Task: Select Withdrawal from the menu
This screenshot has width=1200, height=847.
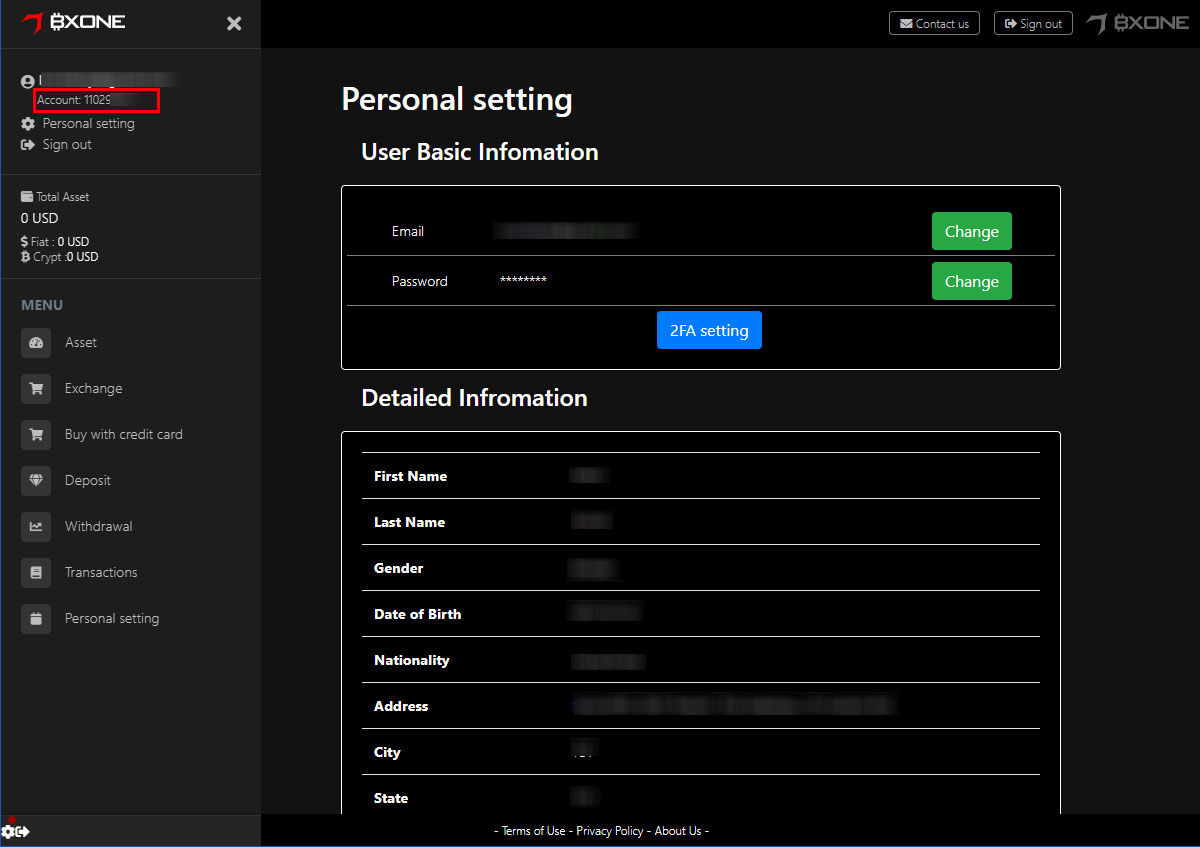Action: 98,527
